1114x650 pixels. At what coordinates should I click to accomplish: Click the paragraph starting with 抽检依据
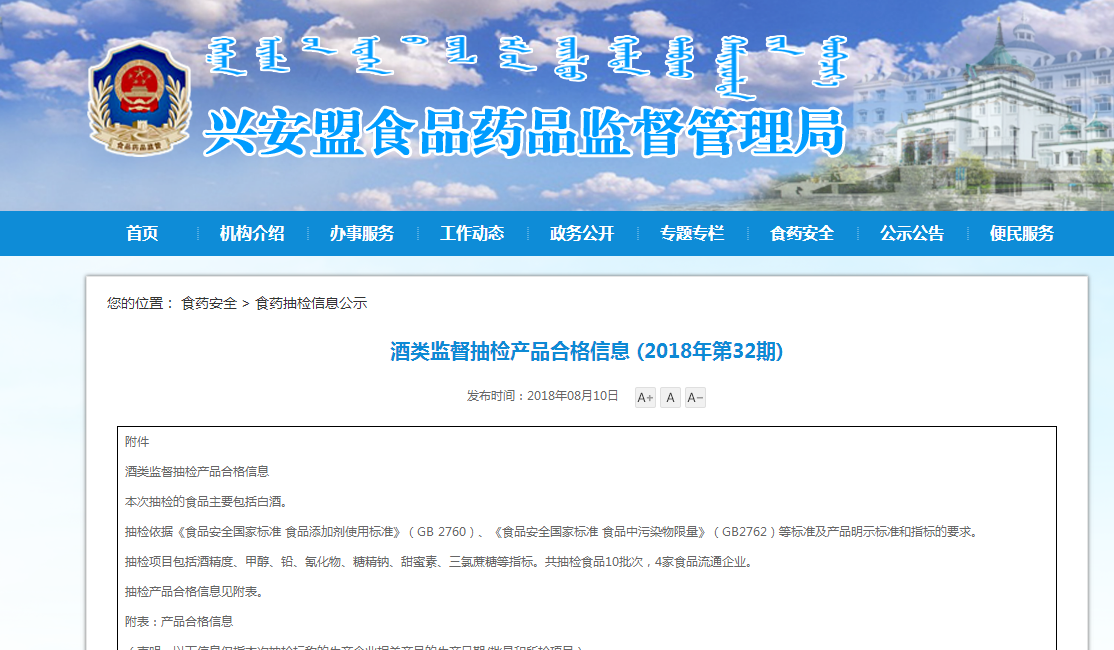click(x=553, y=531)
